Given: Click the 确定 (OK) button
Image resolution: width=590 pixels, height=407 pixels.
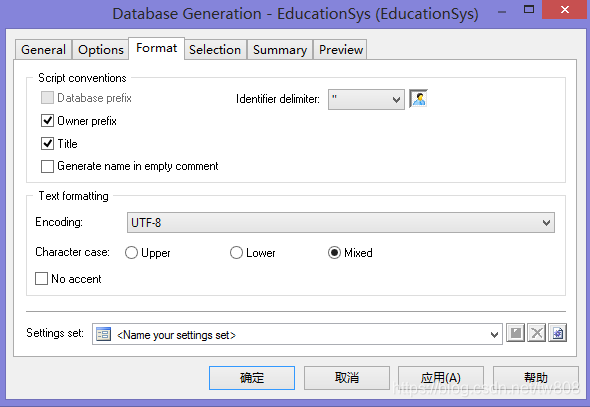Looking at the screenshot, I should coord(252,378).
